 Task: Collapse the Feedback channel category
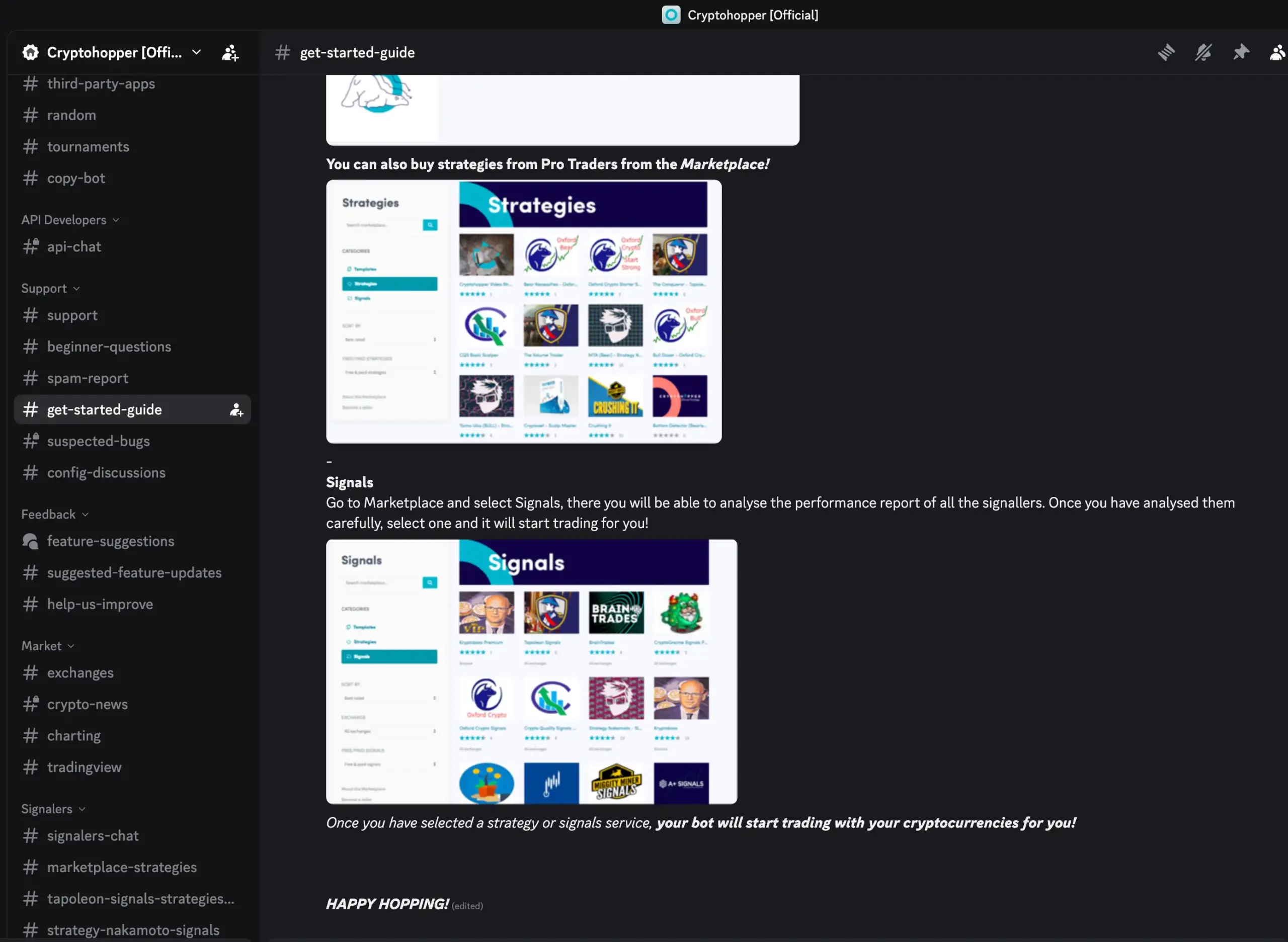point(55,515)
